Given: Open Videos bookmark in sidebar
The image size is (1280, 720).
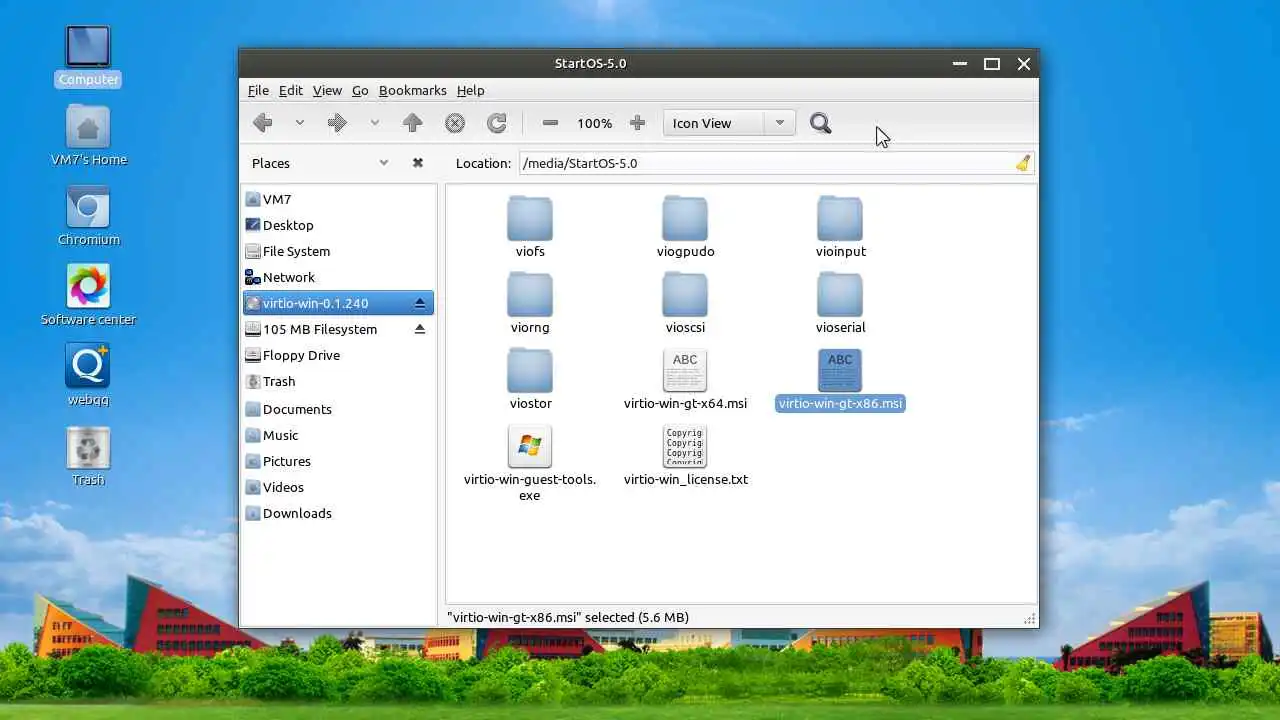Looking at the screenshot, I should (338, 487).
